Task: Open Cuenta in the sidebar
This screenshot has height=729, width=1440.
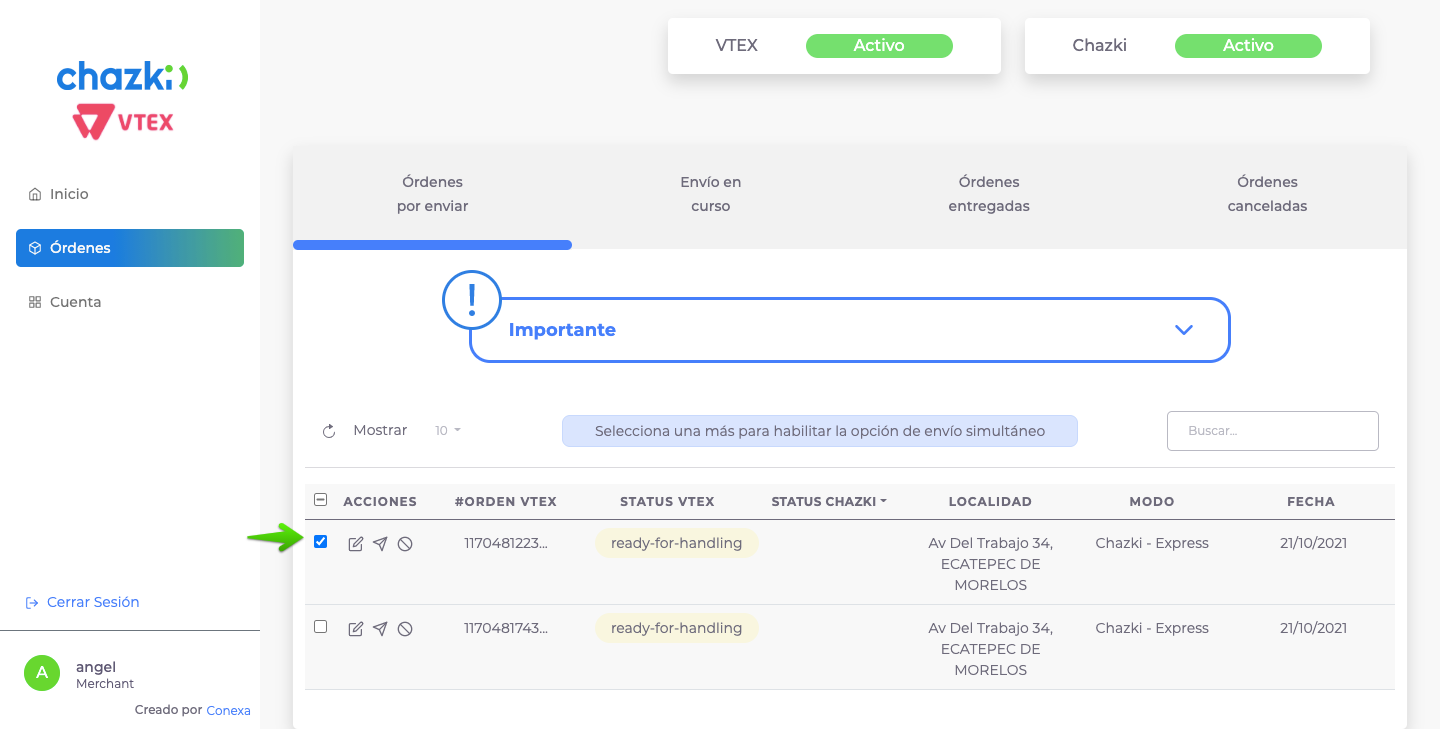Action: pos(130,302)
